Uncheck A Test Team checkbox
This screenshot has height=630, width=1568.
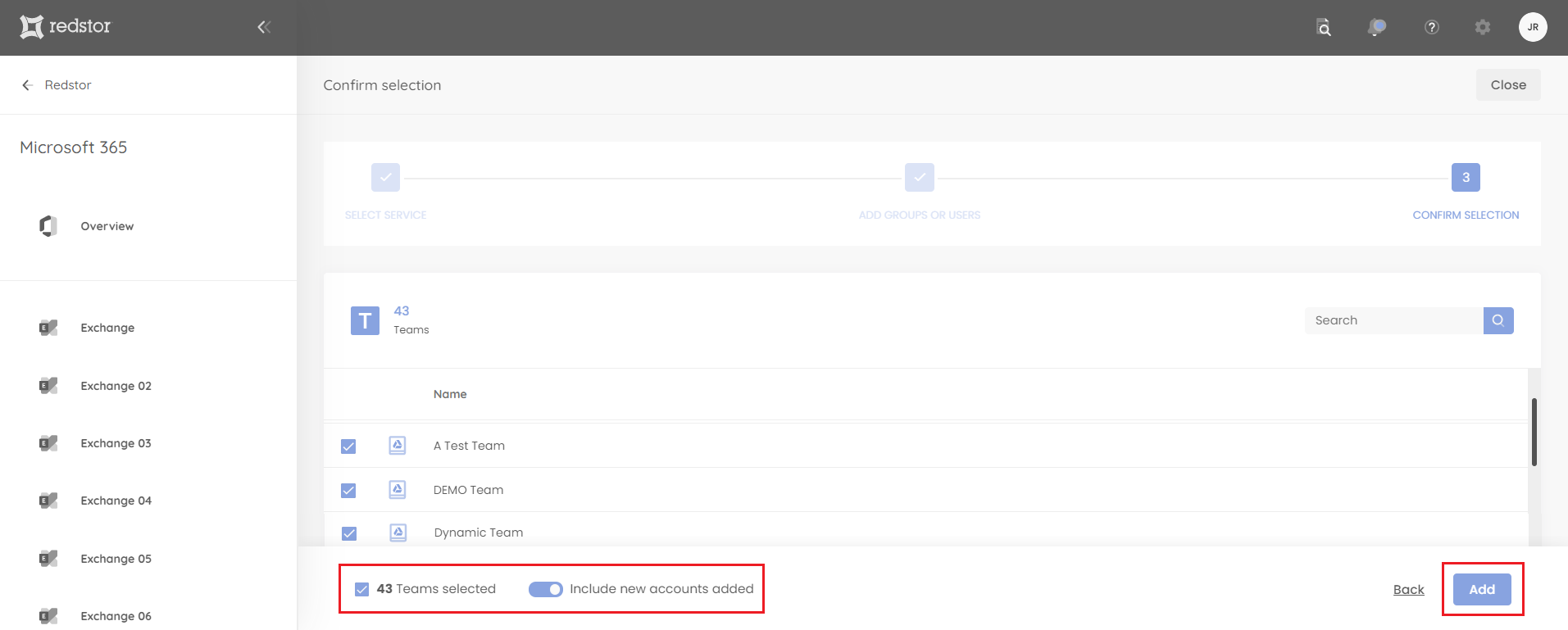pyautogui.click(x=348, y=446)
